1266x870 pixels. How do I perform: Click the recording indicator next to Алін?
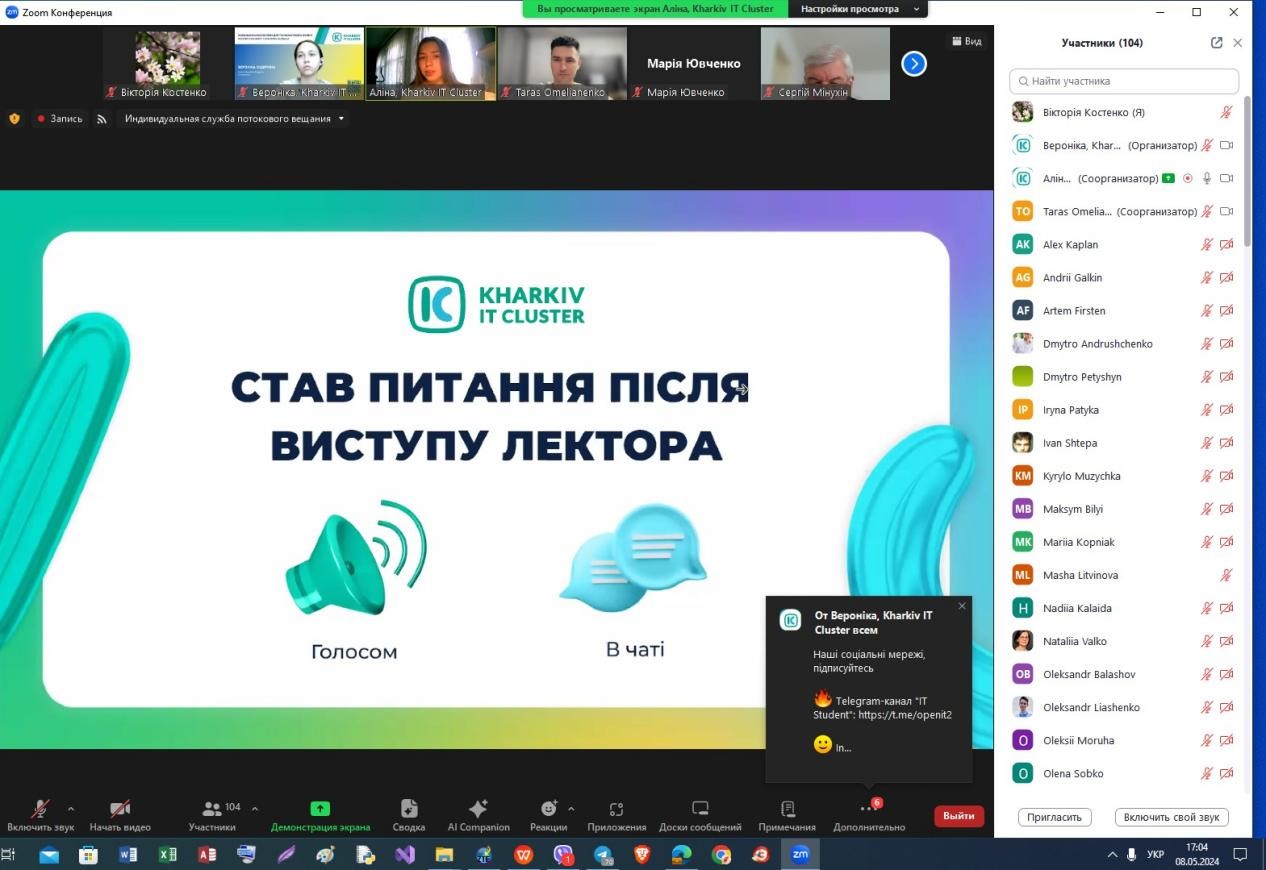pos(1188,178)
